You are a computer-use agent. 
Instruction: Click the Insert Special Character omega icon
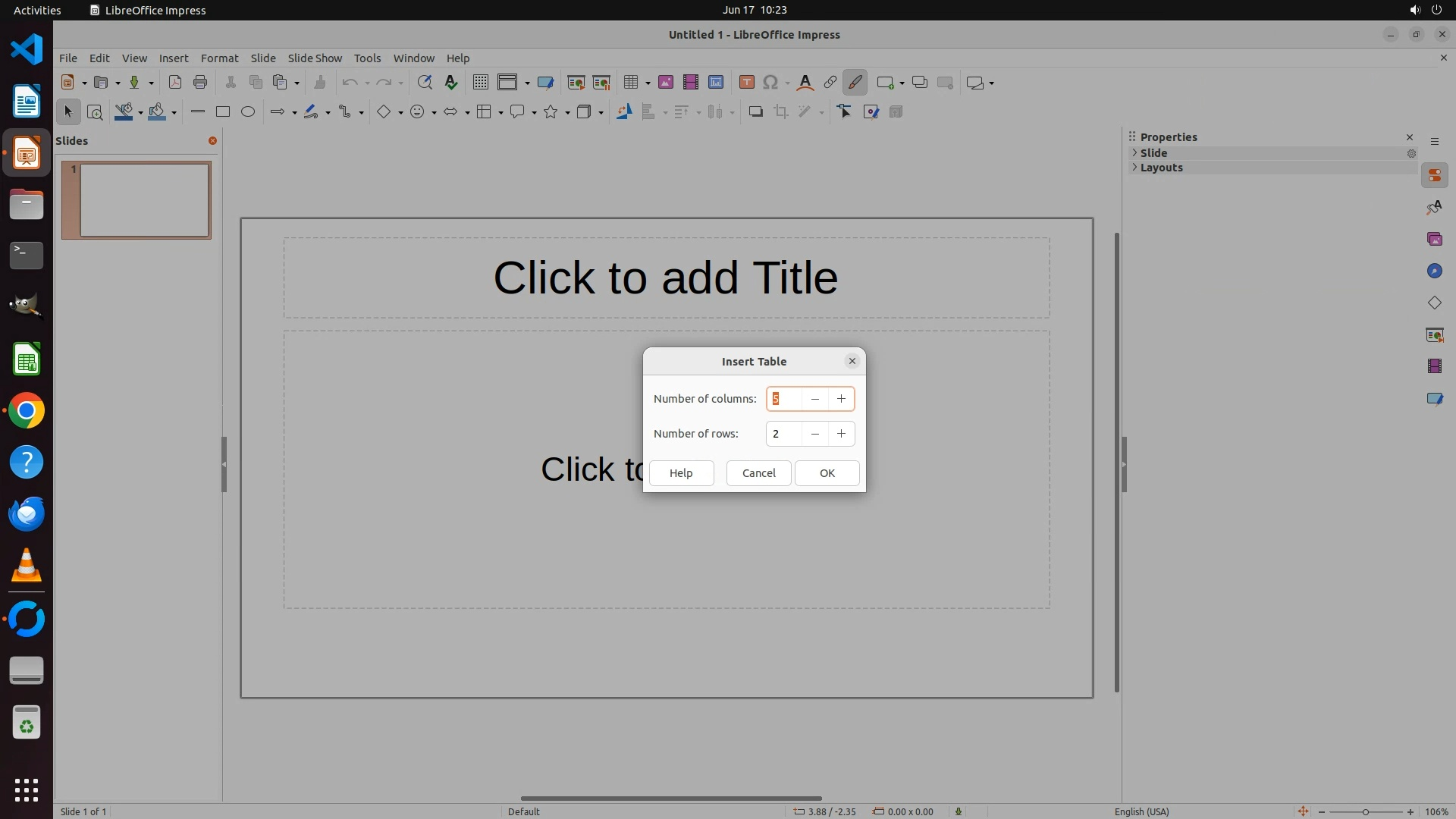click(x=770, y=83)
